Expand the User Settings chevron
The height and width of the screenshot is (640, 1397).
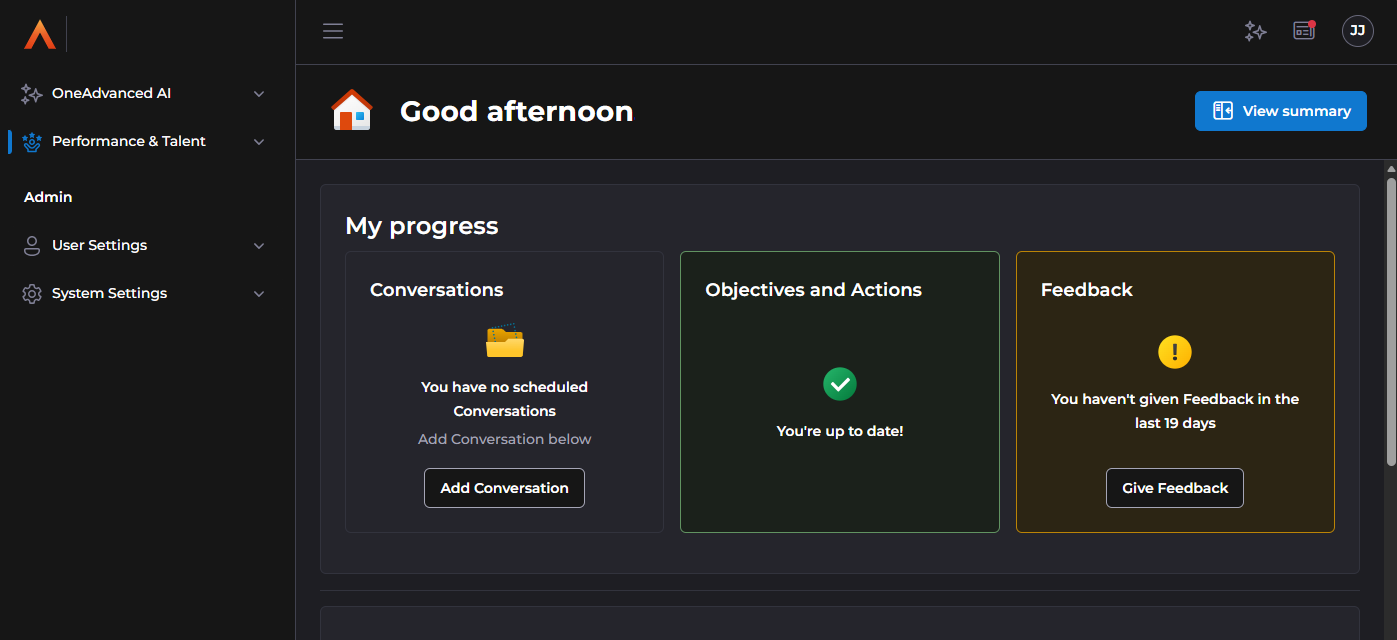[x=259, y=246]
